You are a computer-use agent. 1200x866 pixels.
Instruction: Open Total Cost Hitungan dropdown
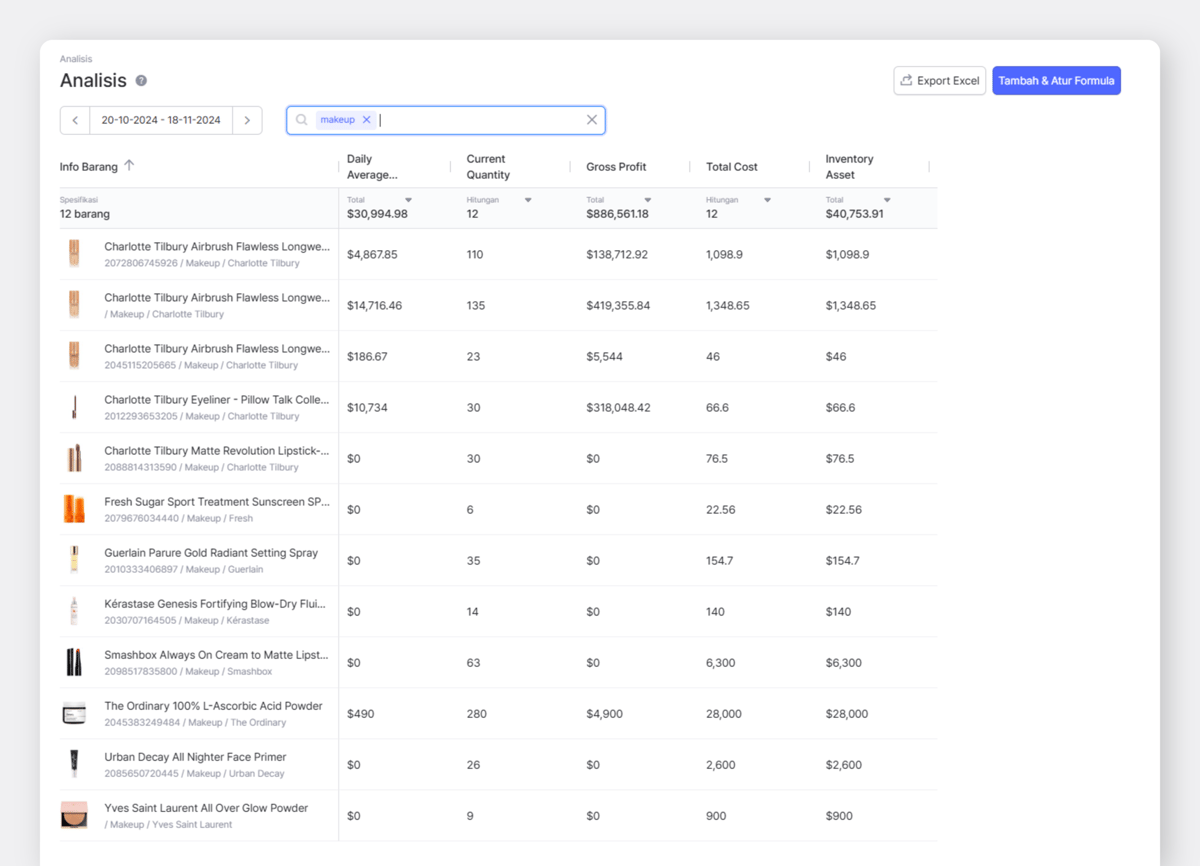coord(767,200)
